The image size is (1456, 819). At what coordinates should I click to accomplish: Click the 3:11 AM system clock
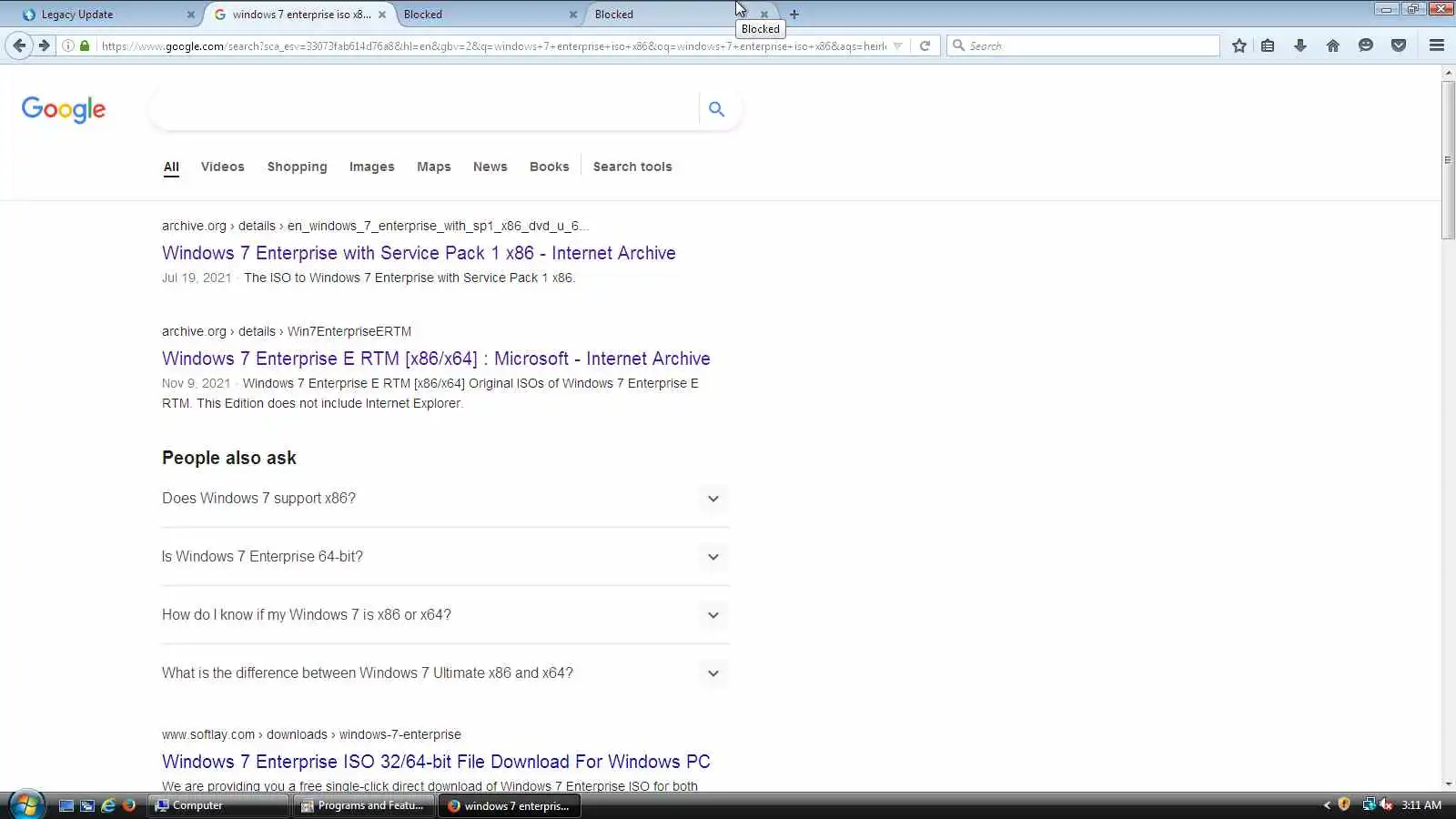(x=1421, y=805)
